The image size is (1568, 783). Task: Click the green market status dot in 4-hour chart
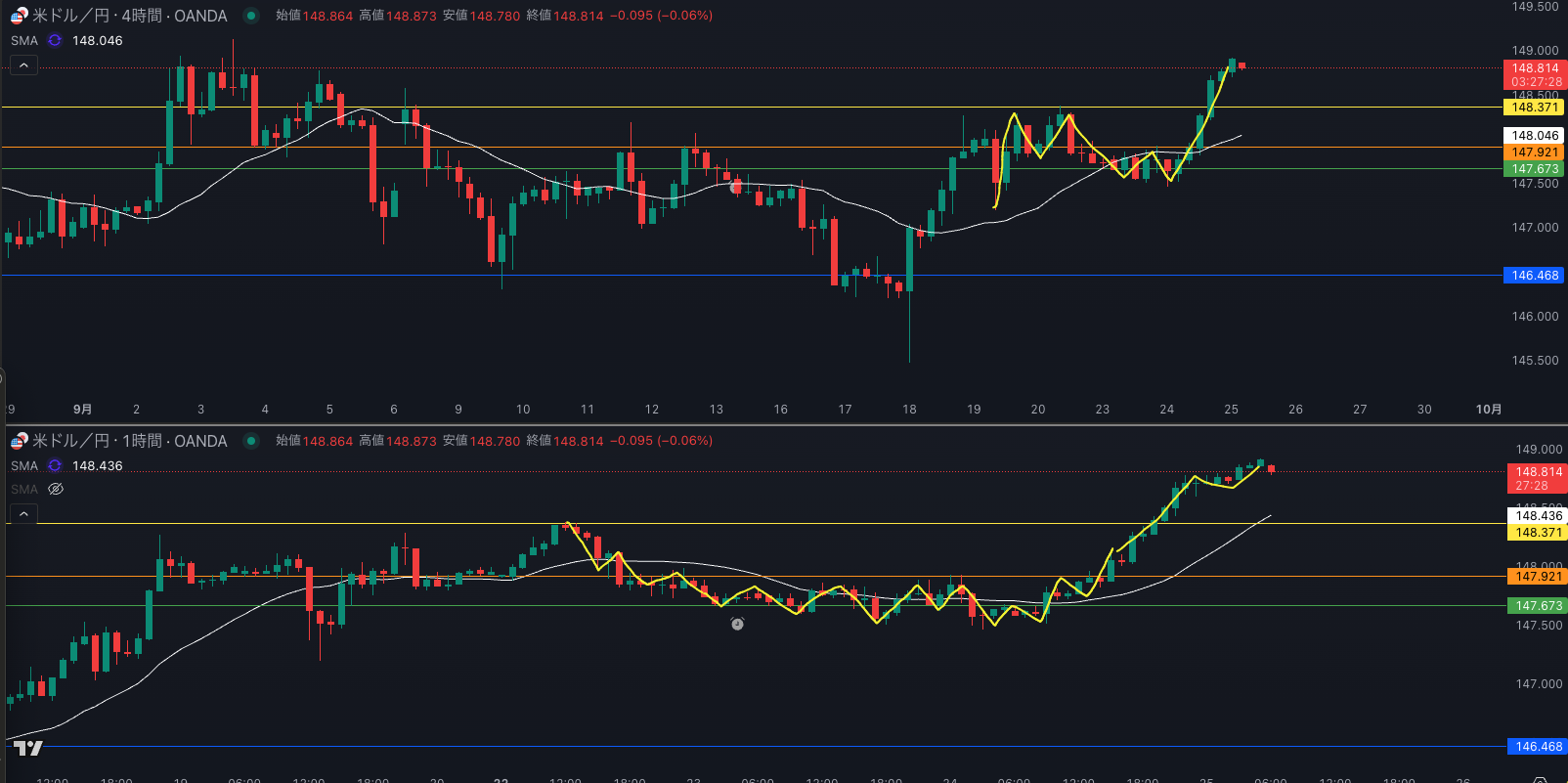[x=251, y=16]
